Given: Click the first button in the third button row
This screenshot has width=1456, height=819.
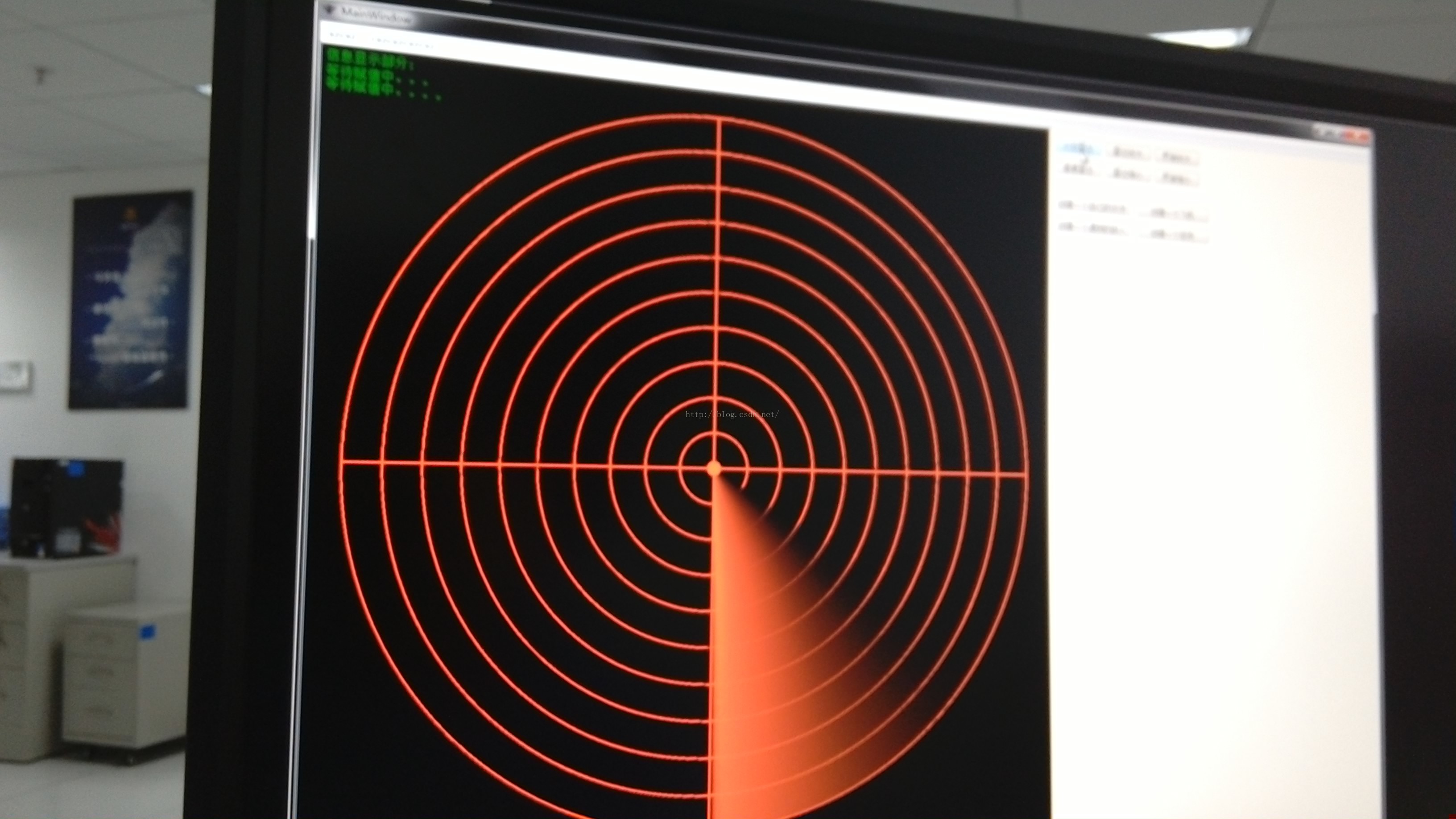Looking at the screenshot, I should (1093, 209).
